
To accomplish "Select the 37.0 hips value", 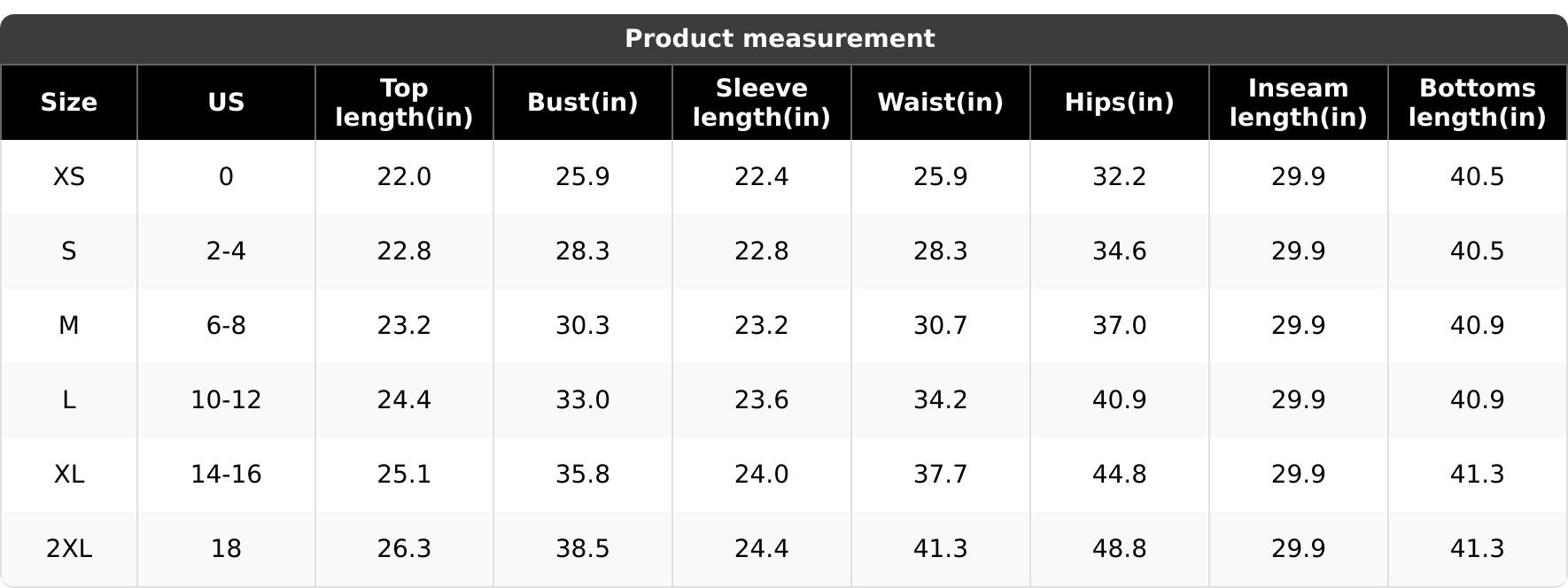I will coord(1119,326).
